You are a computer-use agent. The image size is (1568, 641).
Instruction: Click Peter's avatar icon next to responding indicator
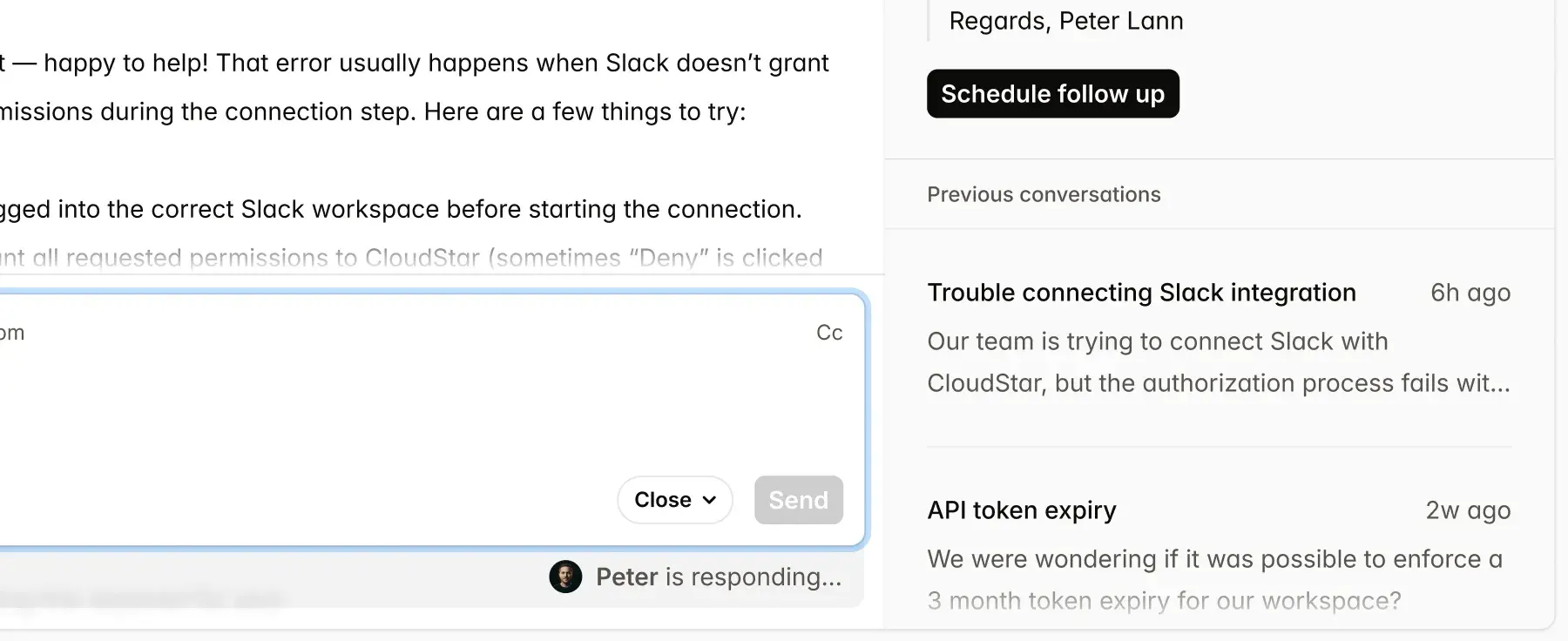(x=565, y=577)
